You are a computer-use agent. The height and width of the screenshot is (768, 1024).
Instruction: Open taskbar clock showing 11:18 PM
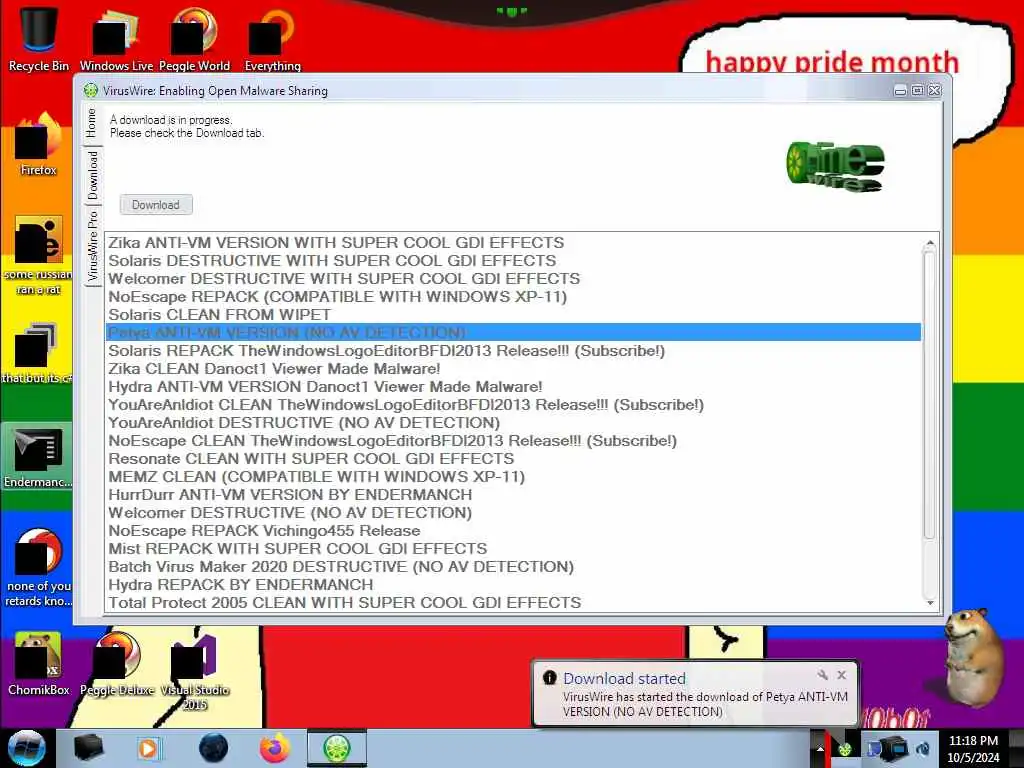click(x=973, y=748)
